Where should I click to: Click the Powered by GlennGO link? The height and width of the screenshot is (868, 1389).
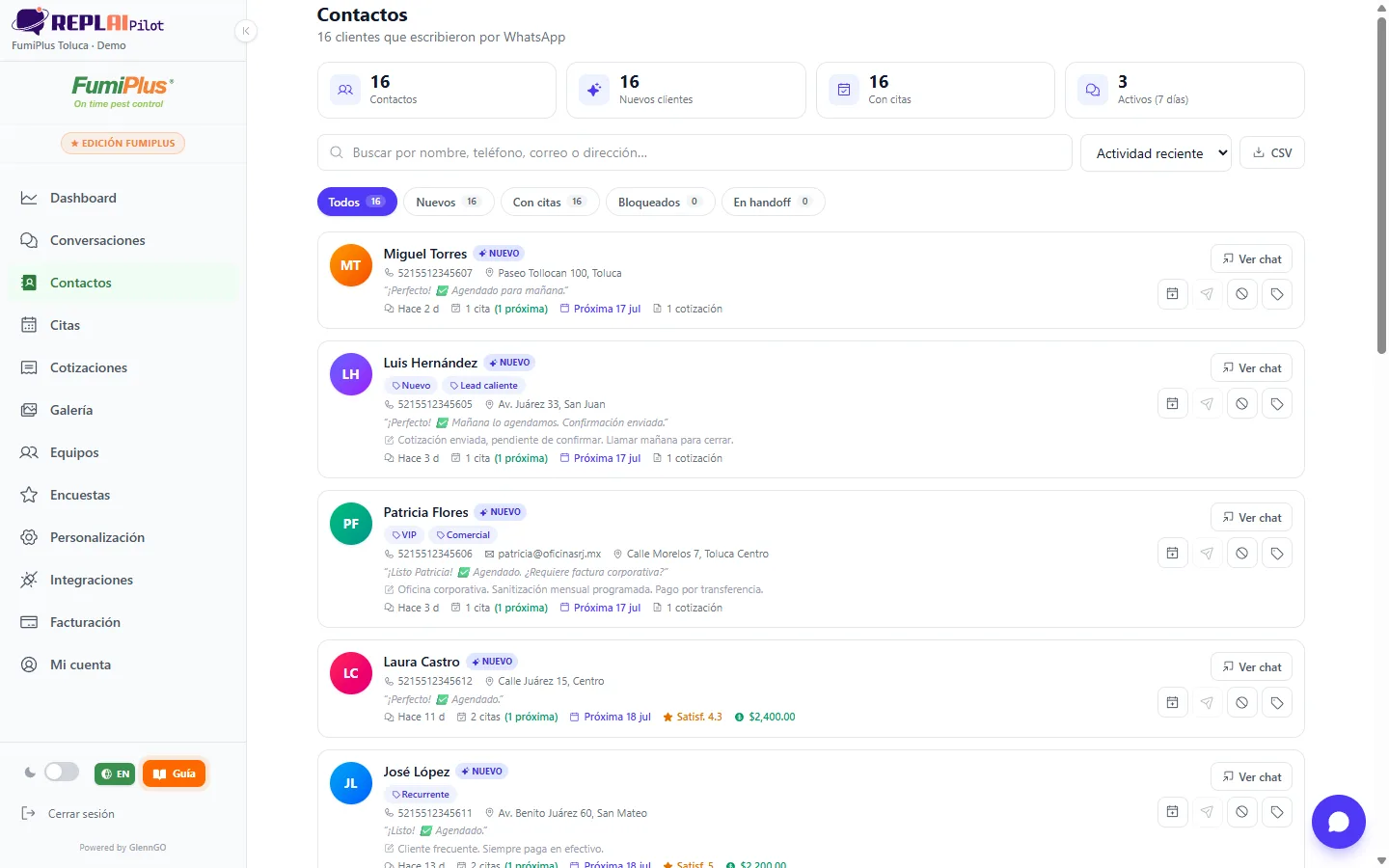point(123,848)
